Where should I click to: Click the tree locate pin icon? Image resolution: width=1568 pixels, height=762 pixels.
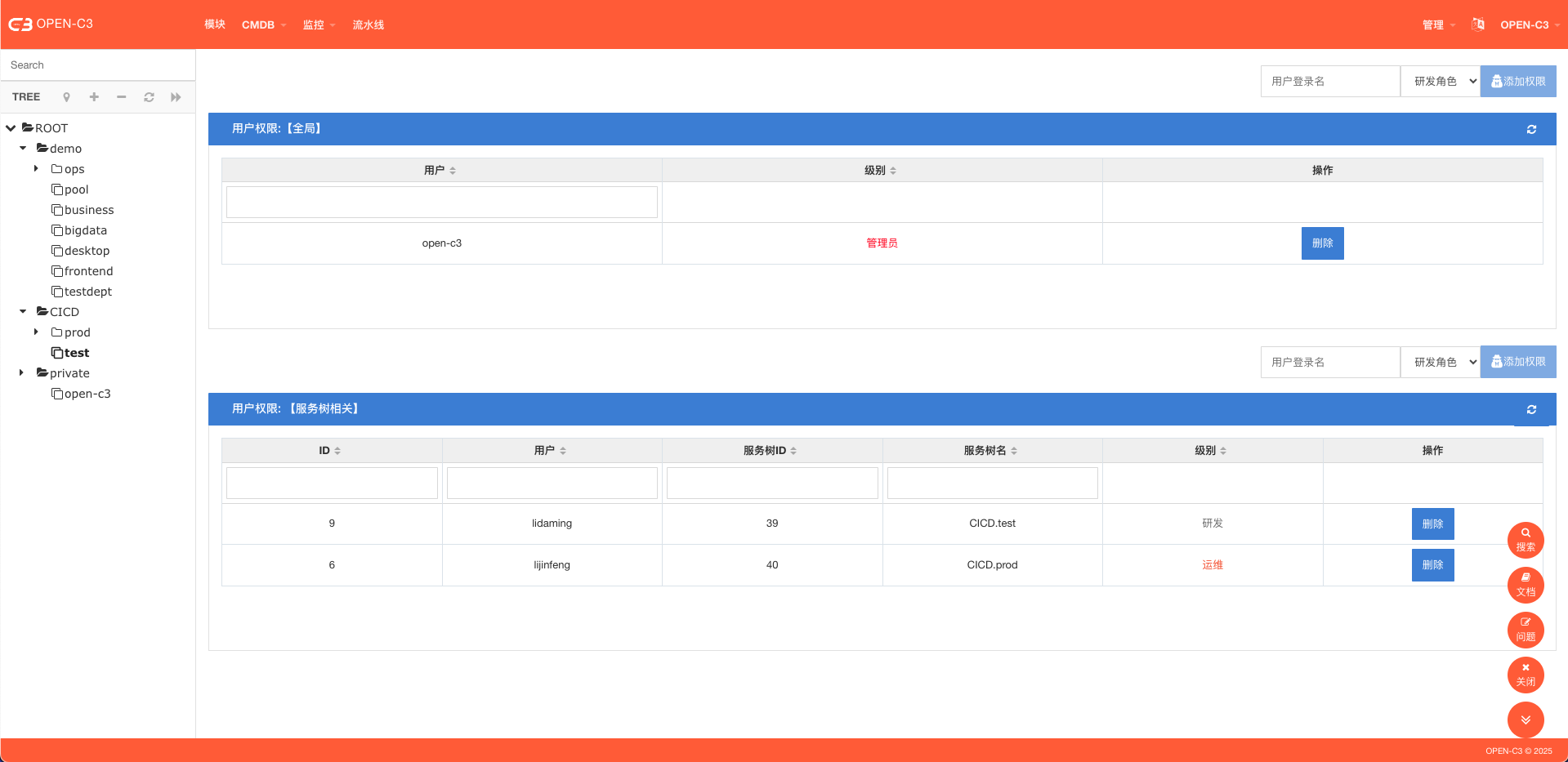66,97
